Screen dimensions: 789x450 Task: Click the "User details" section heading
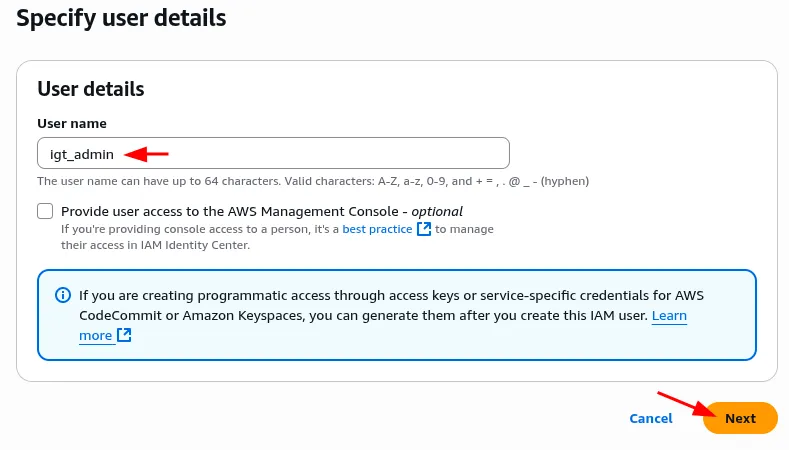[x=91, y=89]
